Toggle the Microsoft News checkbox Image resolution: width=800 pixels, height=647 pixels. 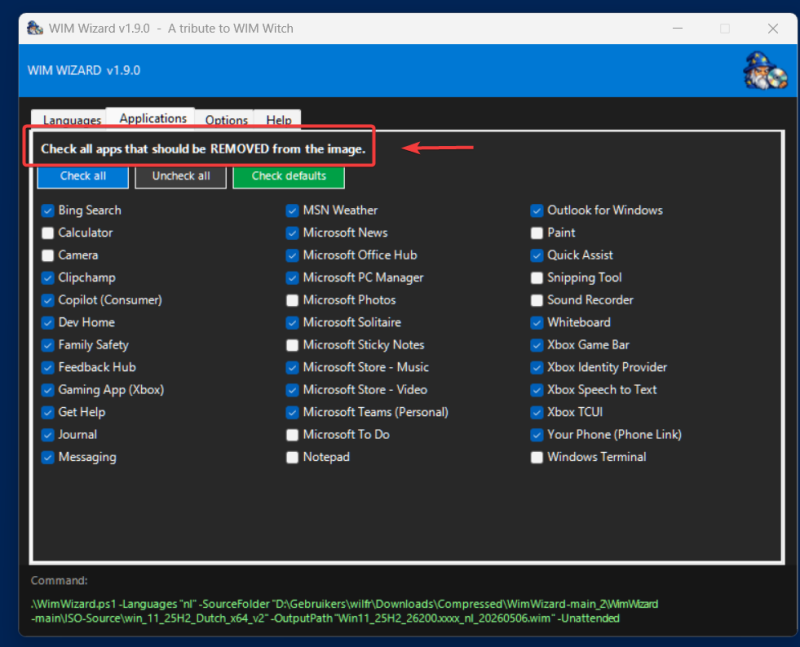tap(292, 233)
